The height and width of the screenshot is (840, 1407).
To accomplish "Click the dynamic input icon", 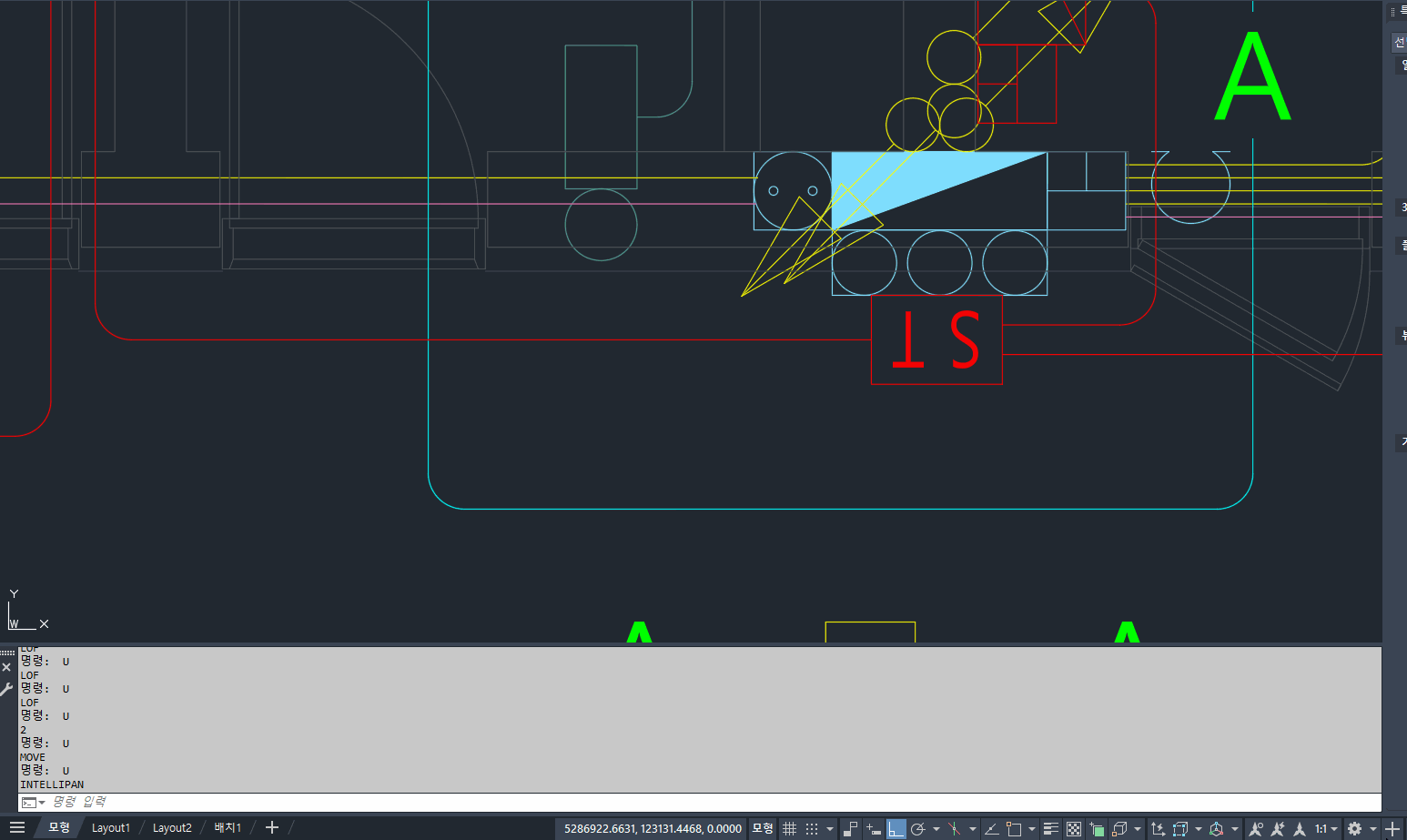I will click(x=874, y=828).
